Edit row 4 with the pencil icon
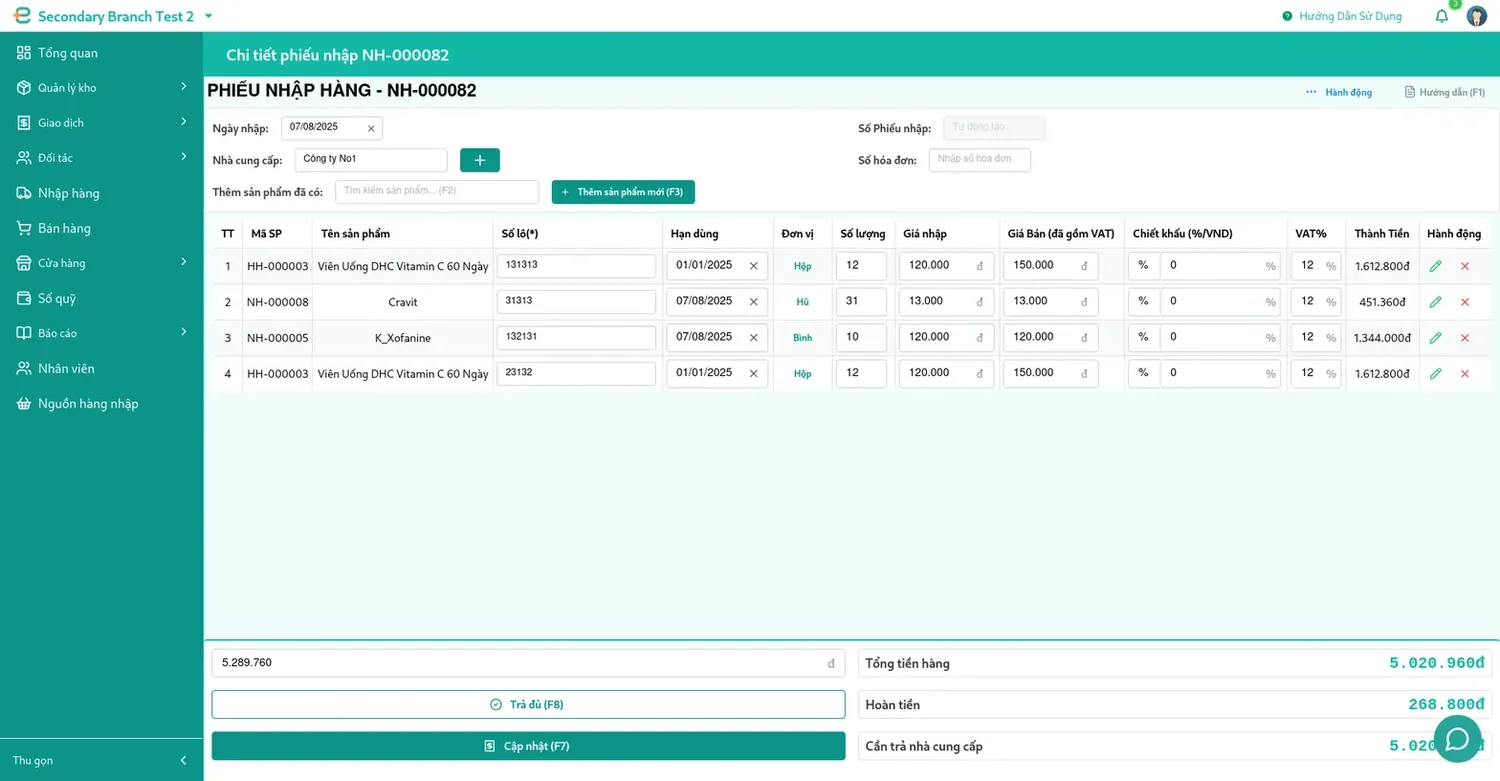This screenshot has width=1500, height=781. (1436, 374)
